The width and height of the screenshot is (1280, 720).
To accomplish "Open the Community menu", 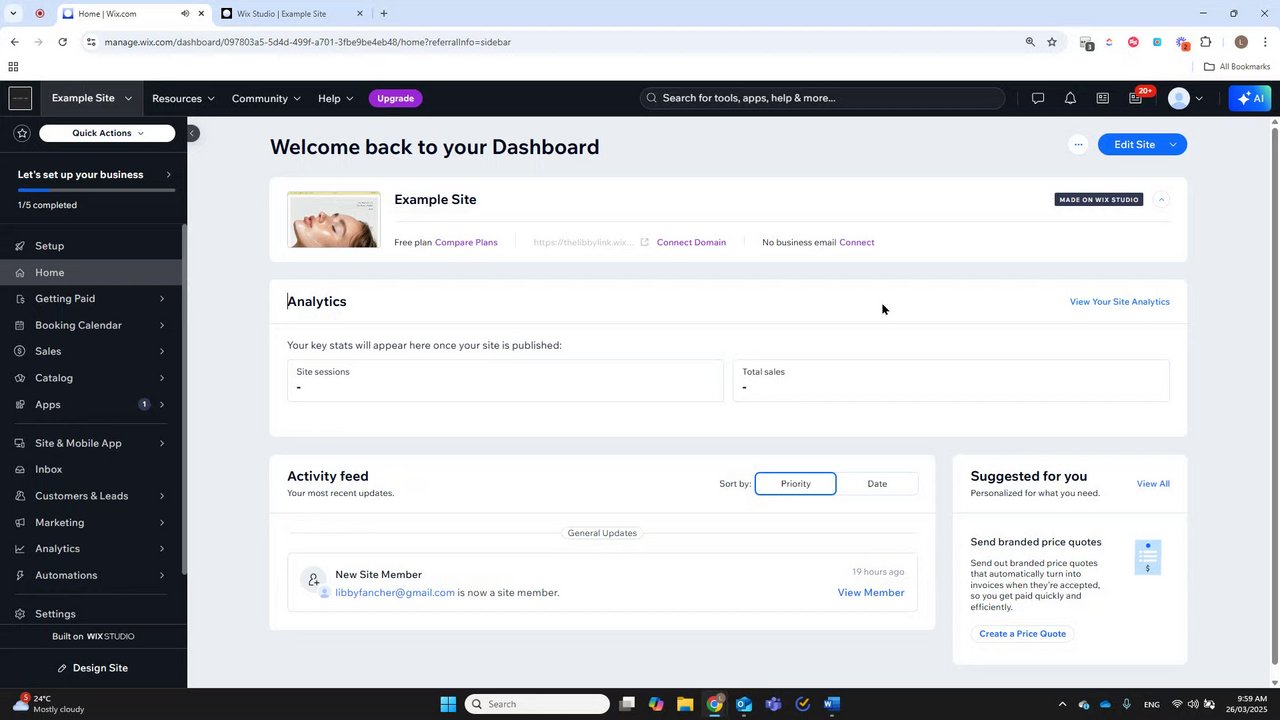I will pyautogui.click(x=266, y=98).
